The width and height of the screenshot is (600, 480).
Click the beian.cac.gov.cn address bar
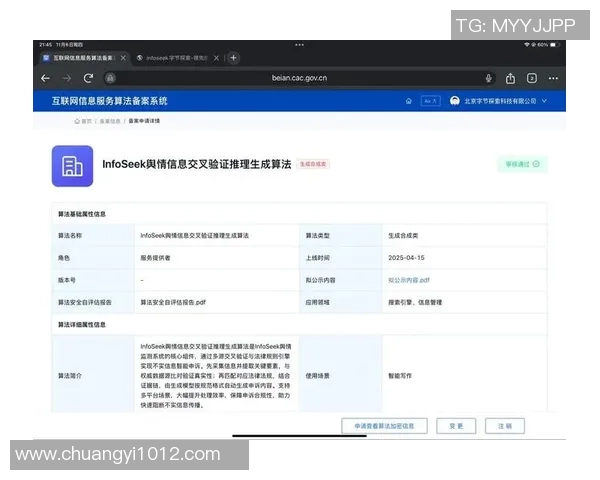coord(299,78)
